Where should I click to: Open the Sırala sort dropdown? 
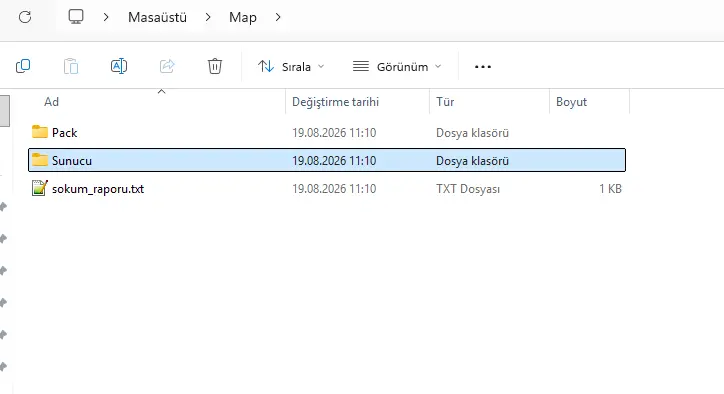pyautogui.click(x=291, y=67)
